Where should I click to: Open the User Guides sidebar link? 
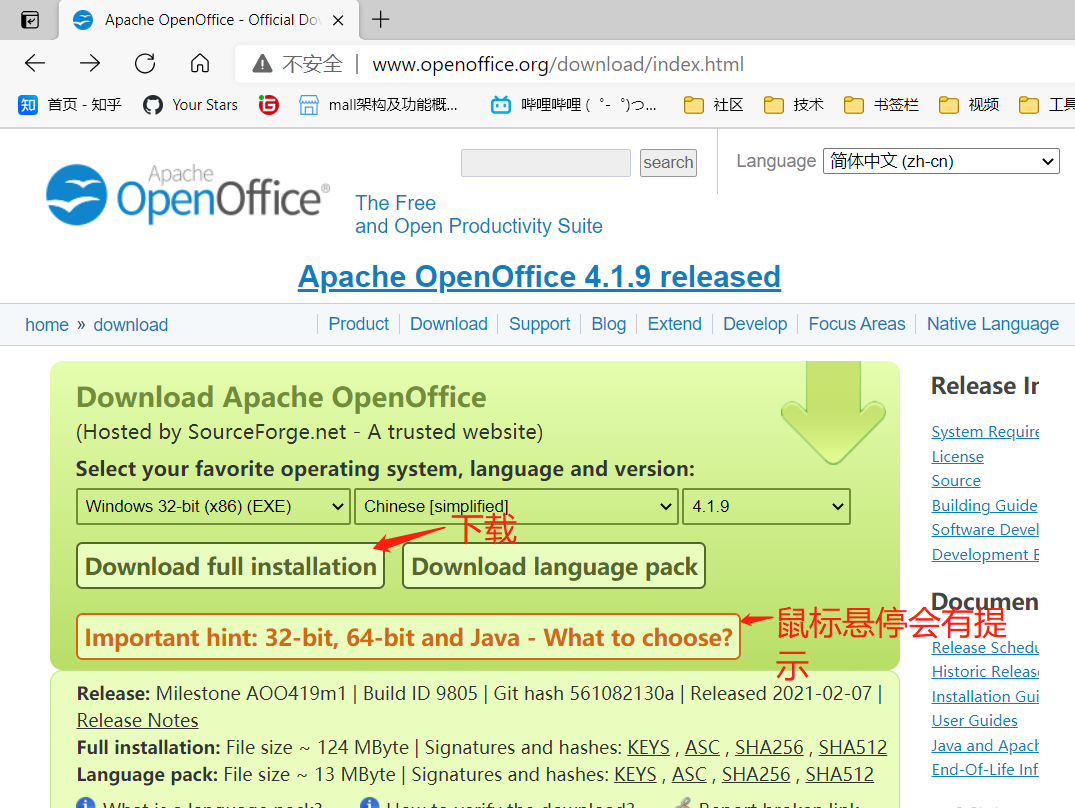[974, 721]
